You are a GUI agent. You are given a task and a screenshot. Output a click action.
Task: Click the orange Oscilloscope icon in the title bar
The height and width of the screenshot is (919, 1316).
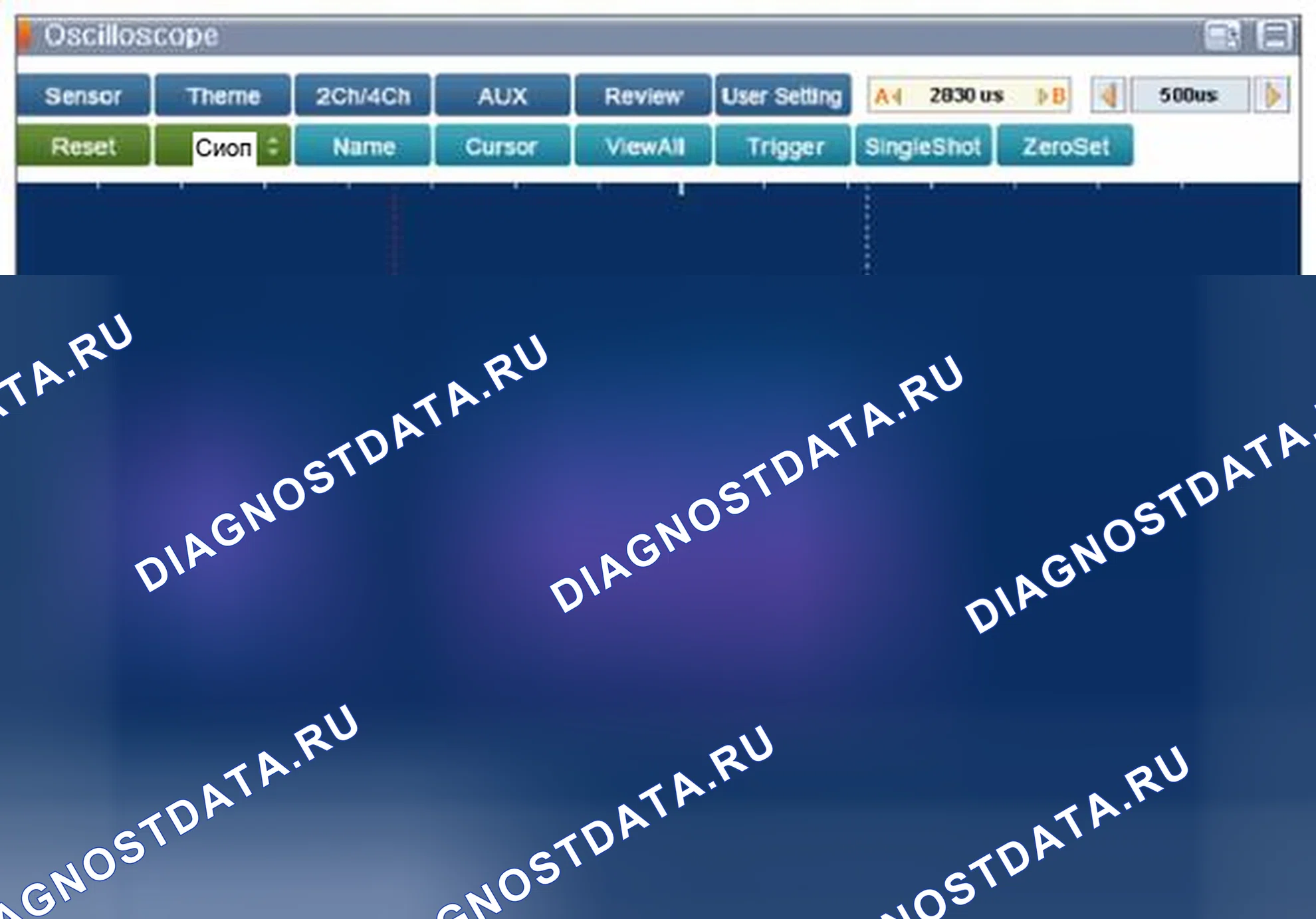(x=24, y=35)
